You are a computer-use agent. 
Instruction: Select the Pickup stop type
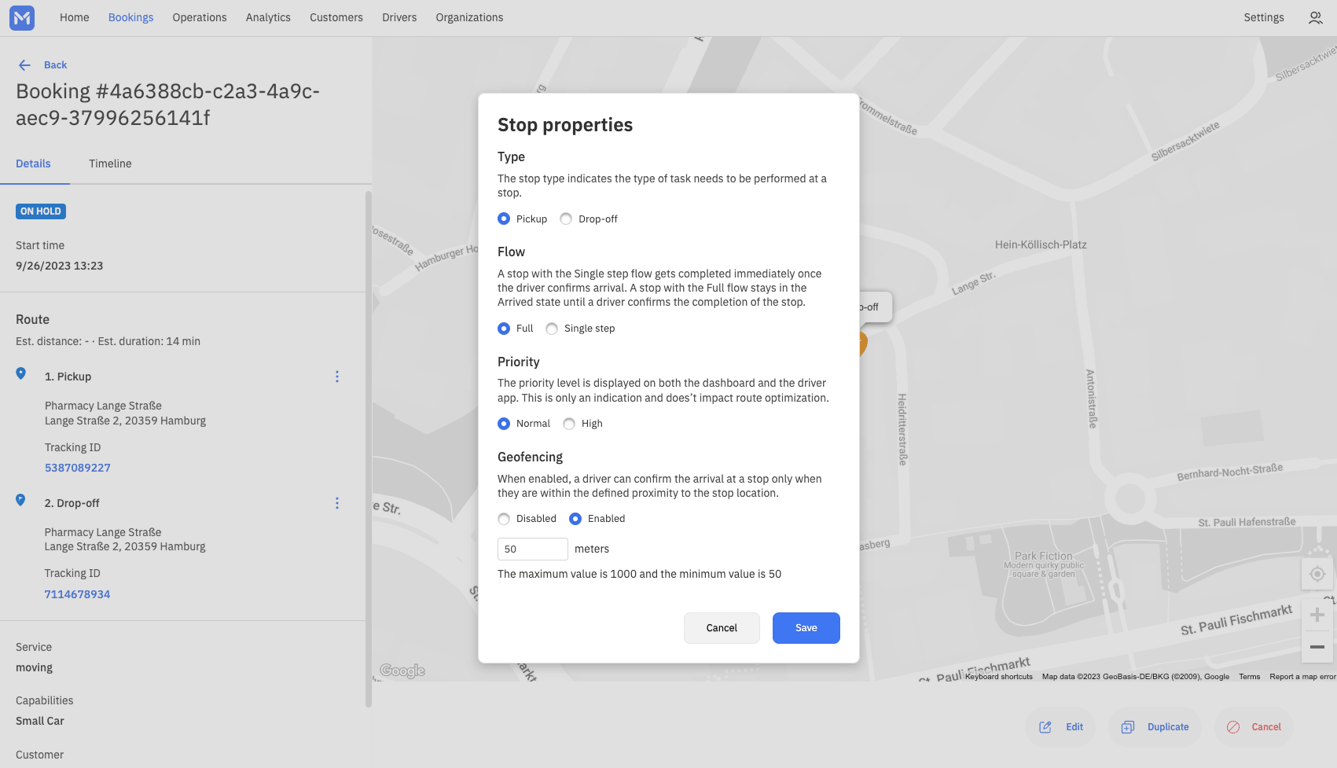(504, 219)
